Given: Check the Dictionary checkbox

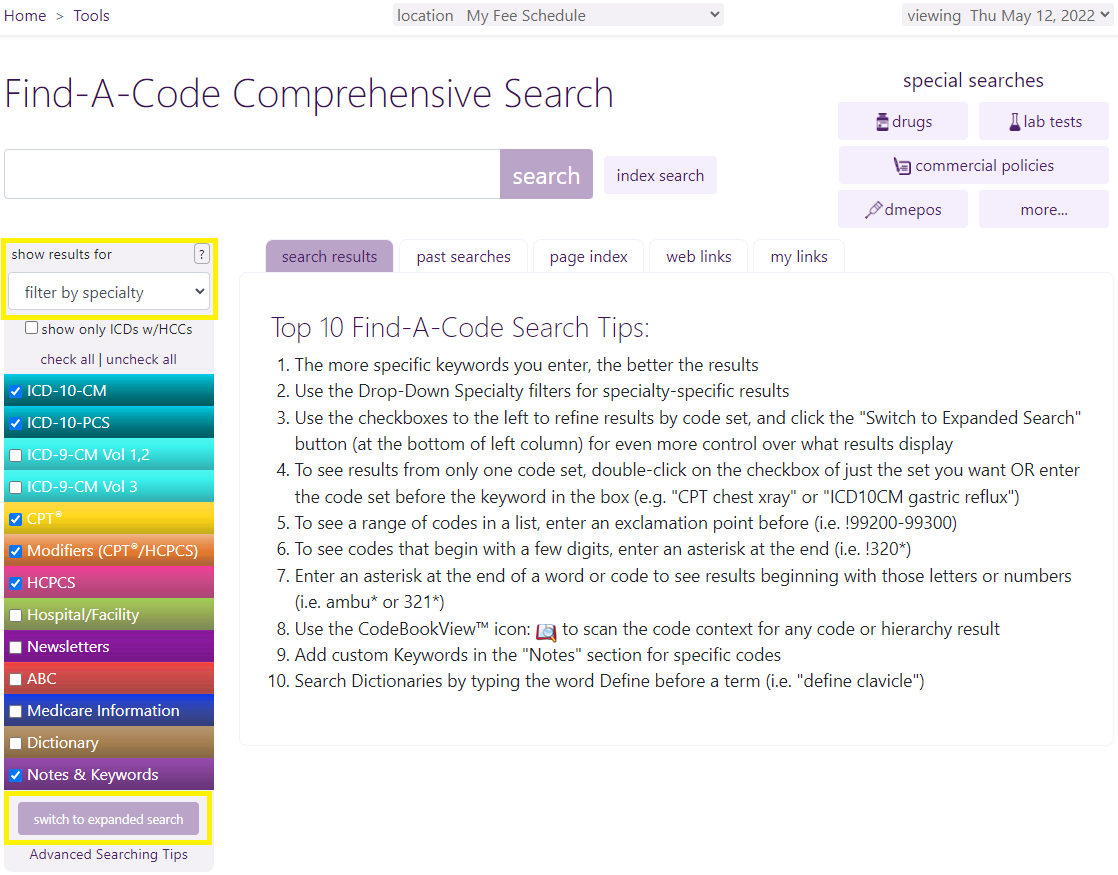Looking at the screenshot, I should point(16,743).
